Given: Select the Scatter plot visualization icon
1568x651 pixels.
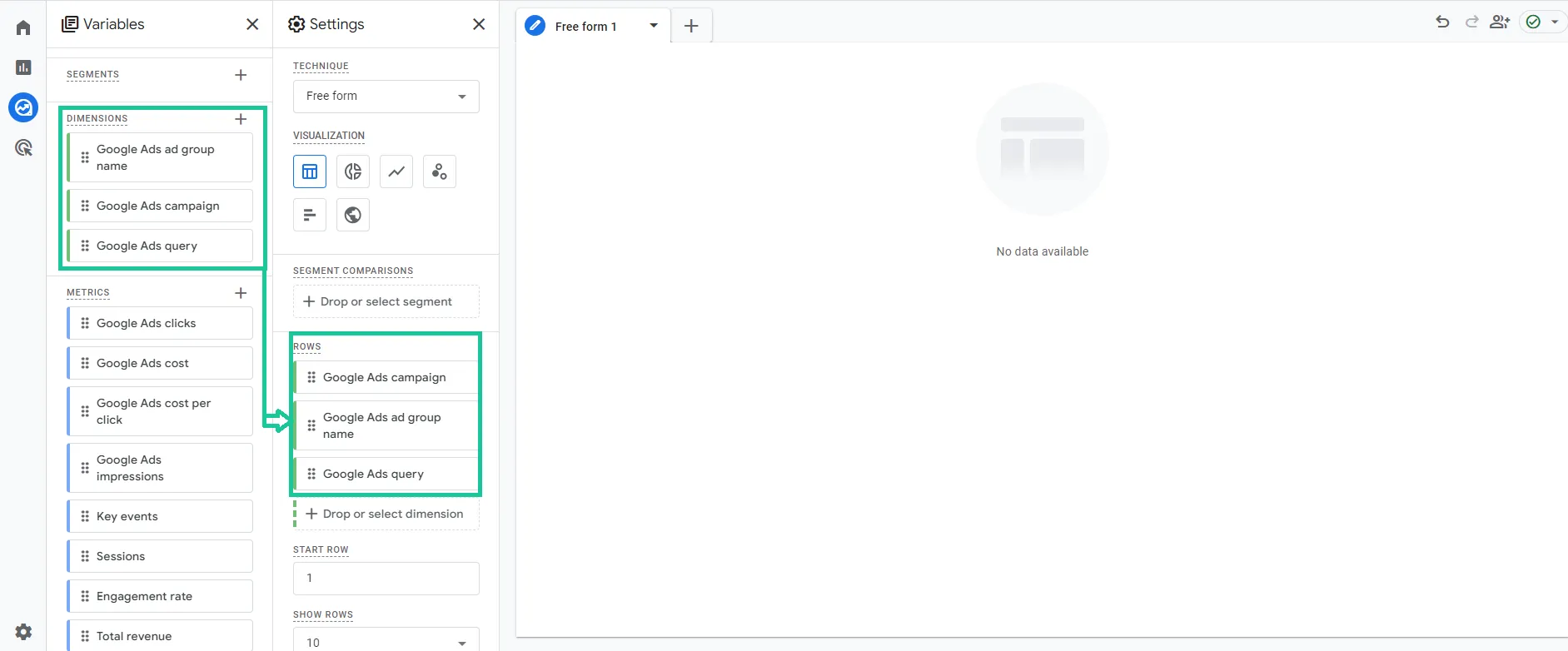Looking at the screenshot, I should pos(440,171).
